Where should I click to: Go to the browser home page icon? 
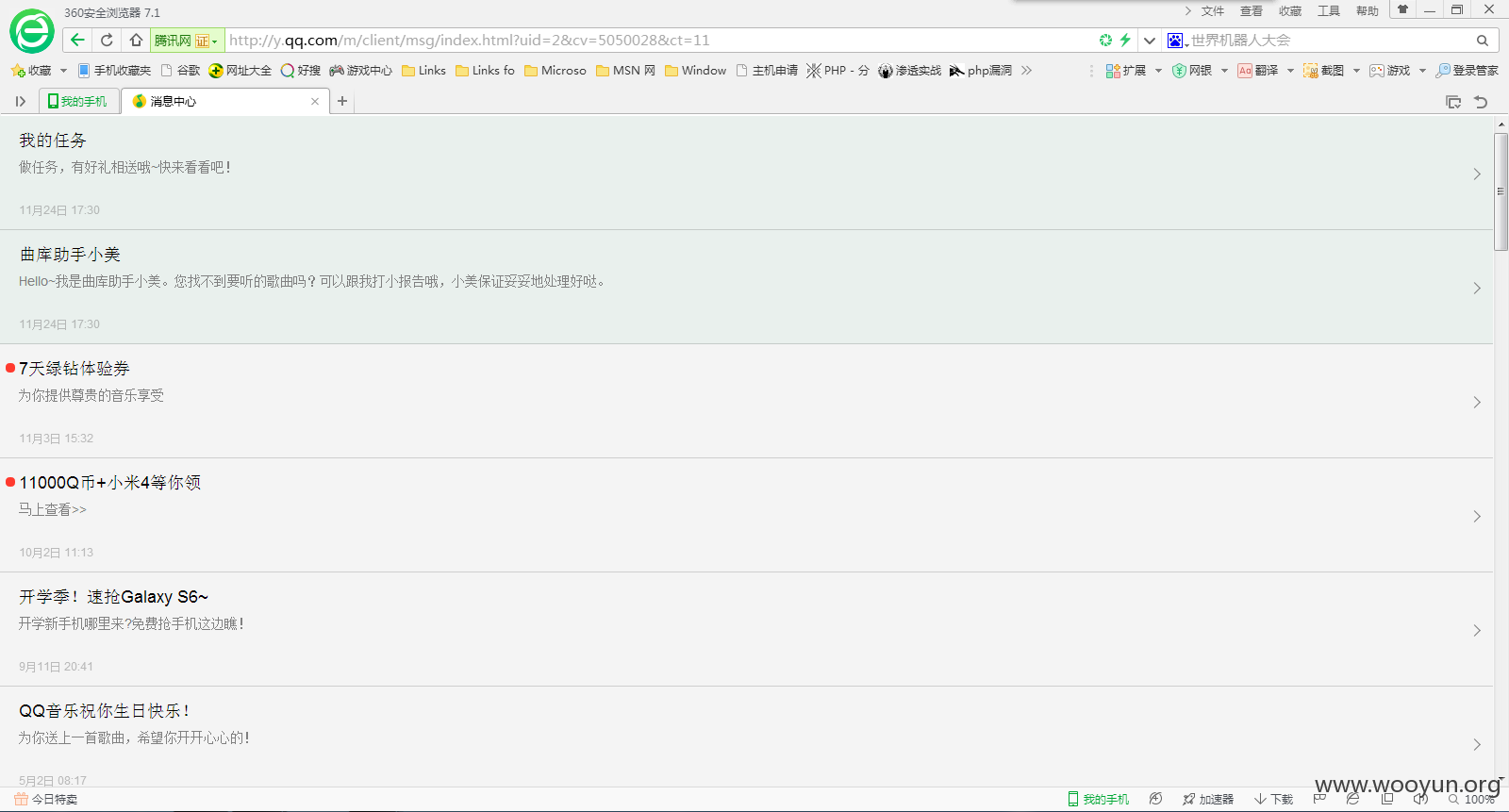136,40
